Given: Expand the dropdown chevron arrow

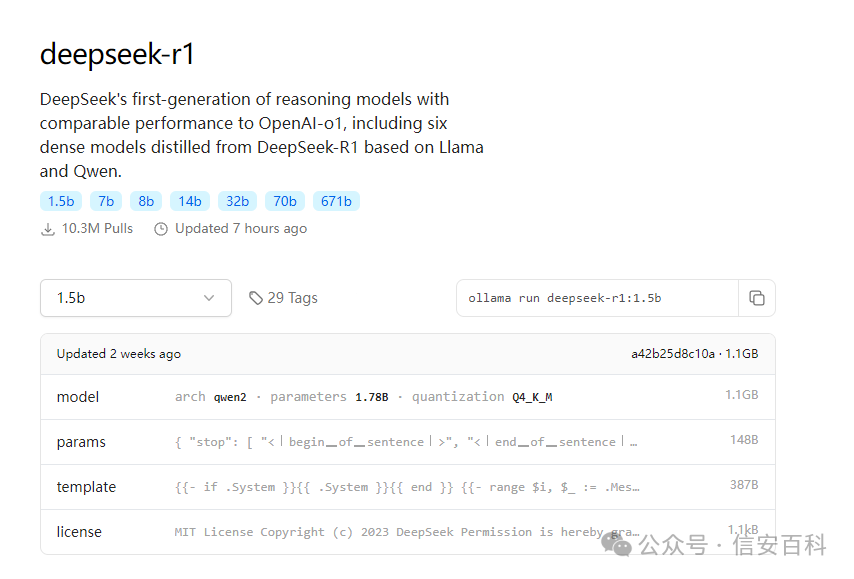Looking at the screenshot, I should coord(209,298).
